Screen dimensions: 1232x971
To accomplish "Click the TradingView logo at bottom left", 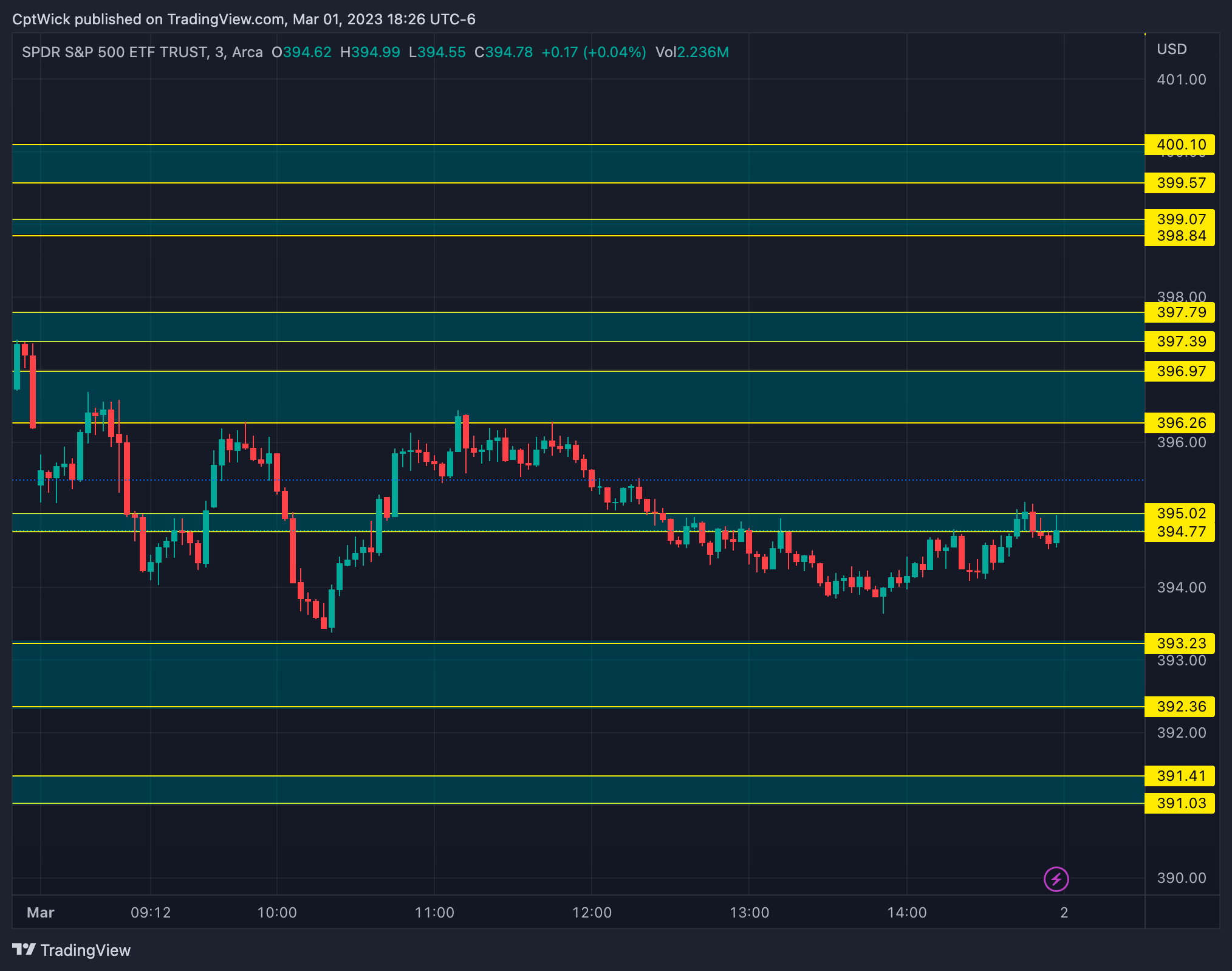I will click(72, 950).
